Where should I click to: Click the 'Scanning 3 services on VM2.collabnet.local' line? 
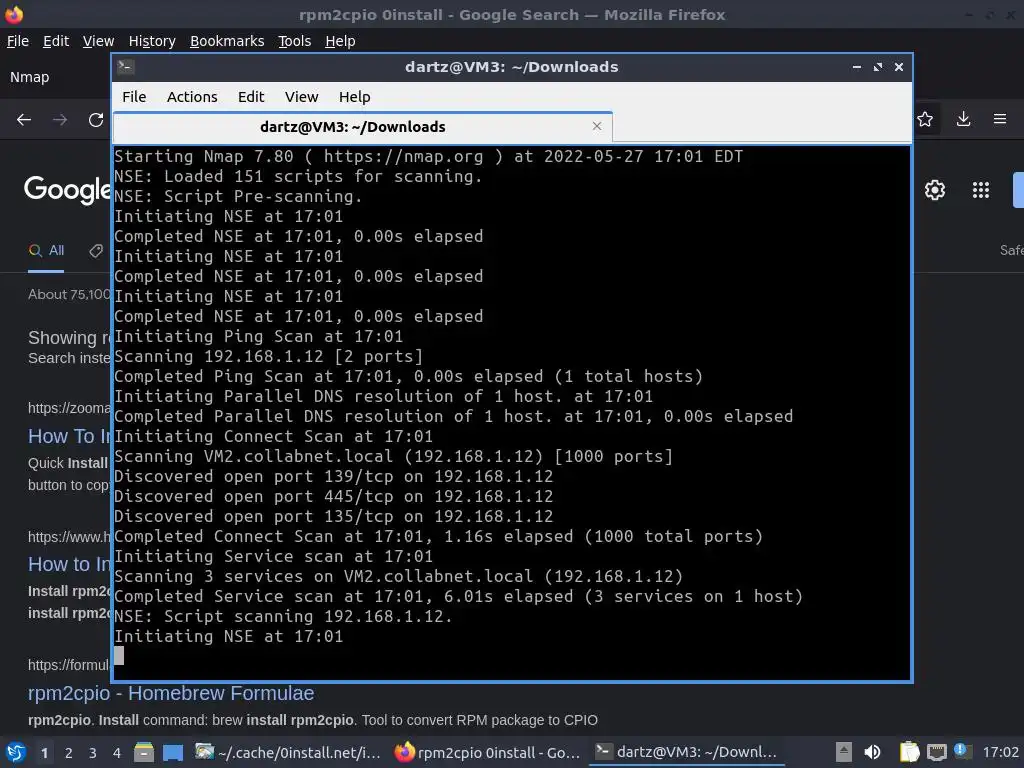click(x=398, y=576)
